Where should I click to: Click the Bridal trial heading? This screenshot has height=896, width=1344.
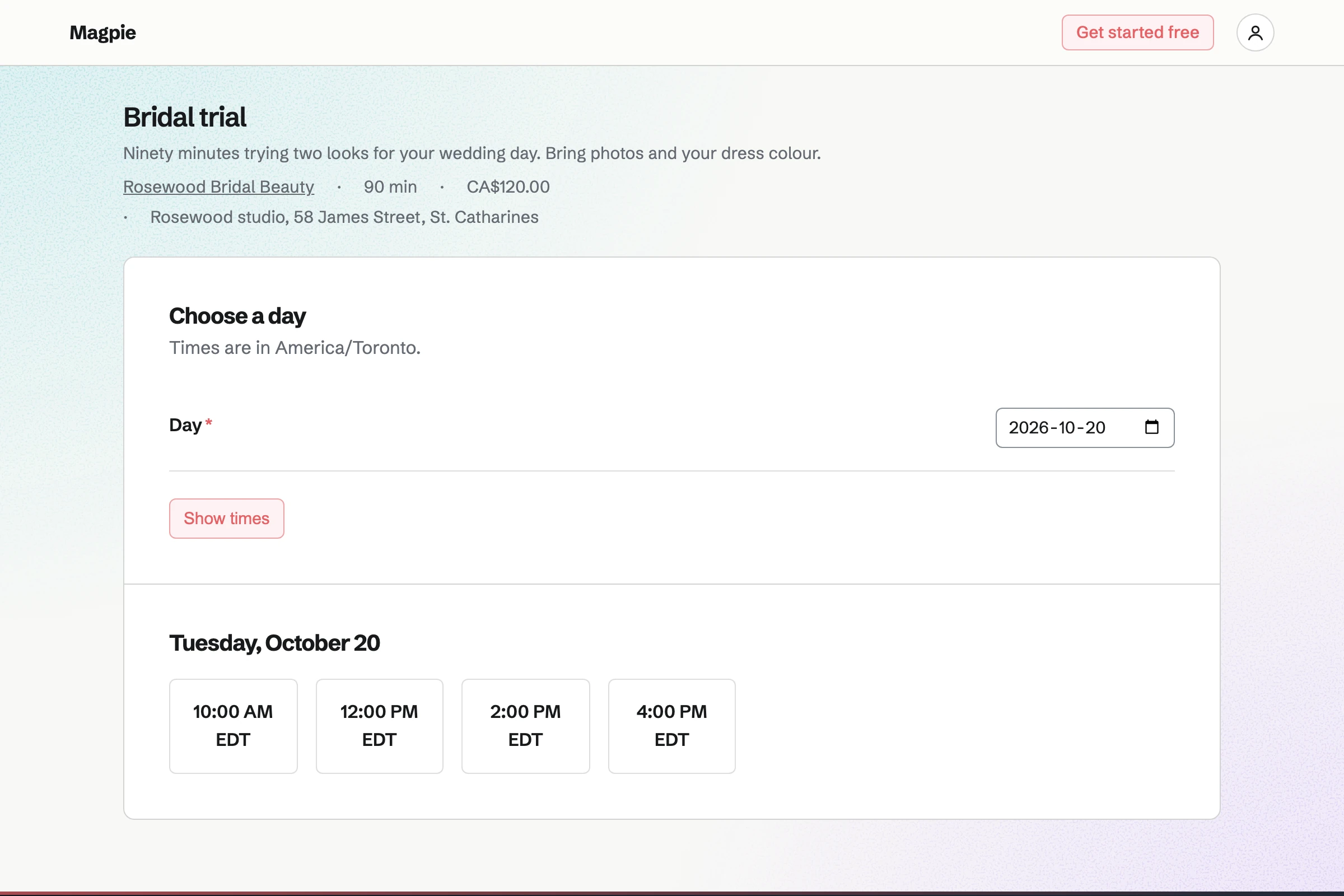click(185, 117)
